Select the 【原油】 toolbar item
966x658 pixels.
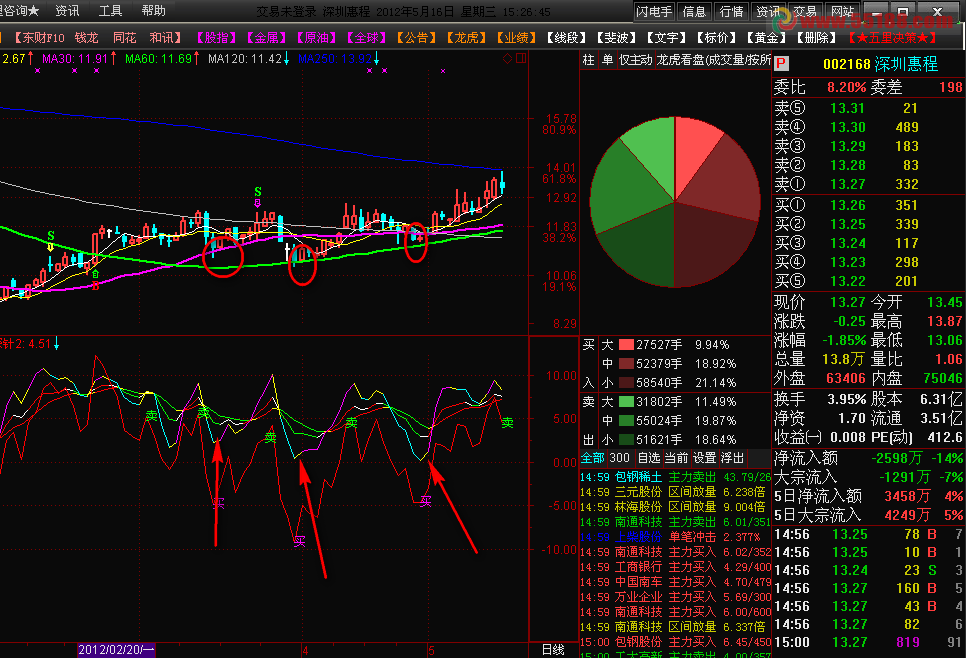tap(316, 38)
